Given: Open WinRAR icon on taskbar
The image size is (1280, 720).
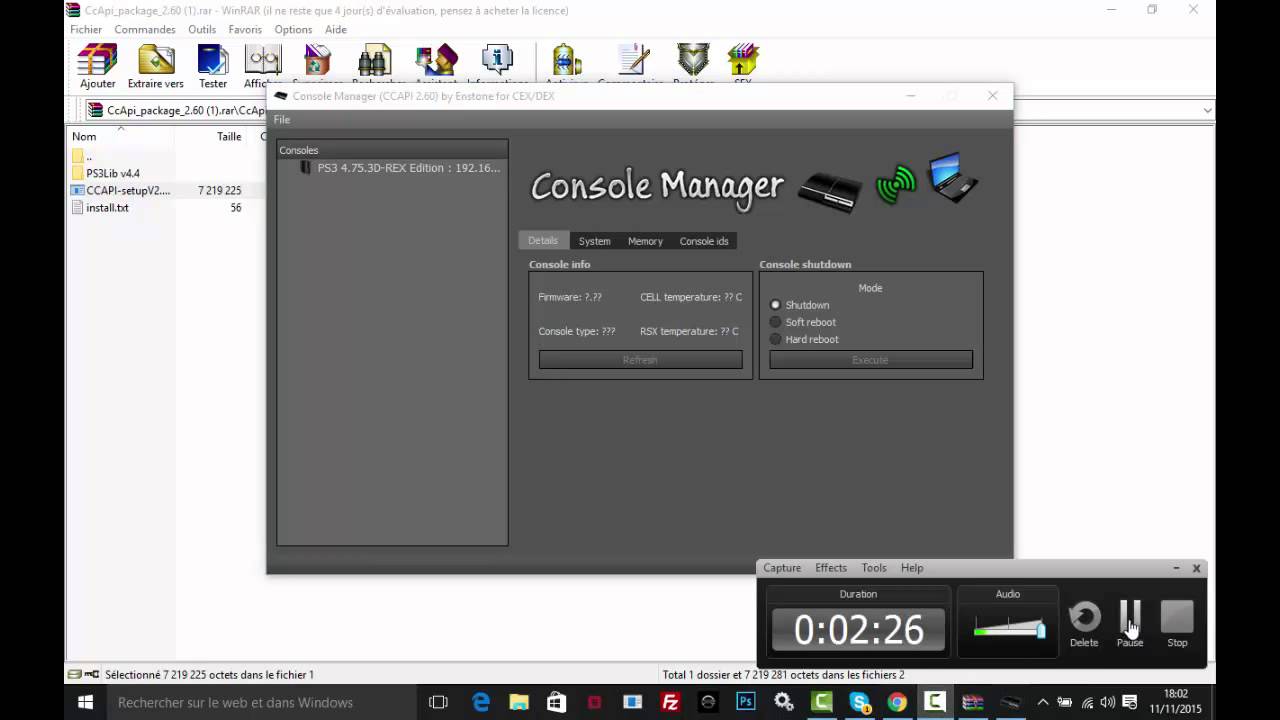Looking at the screenshot, I should [x=972, y=702].
